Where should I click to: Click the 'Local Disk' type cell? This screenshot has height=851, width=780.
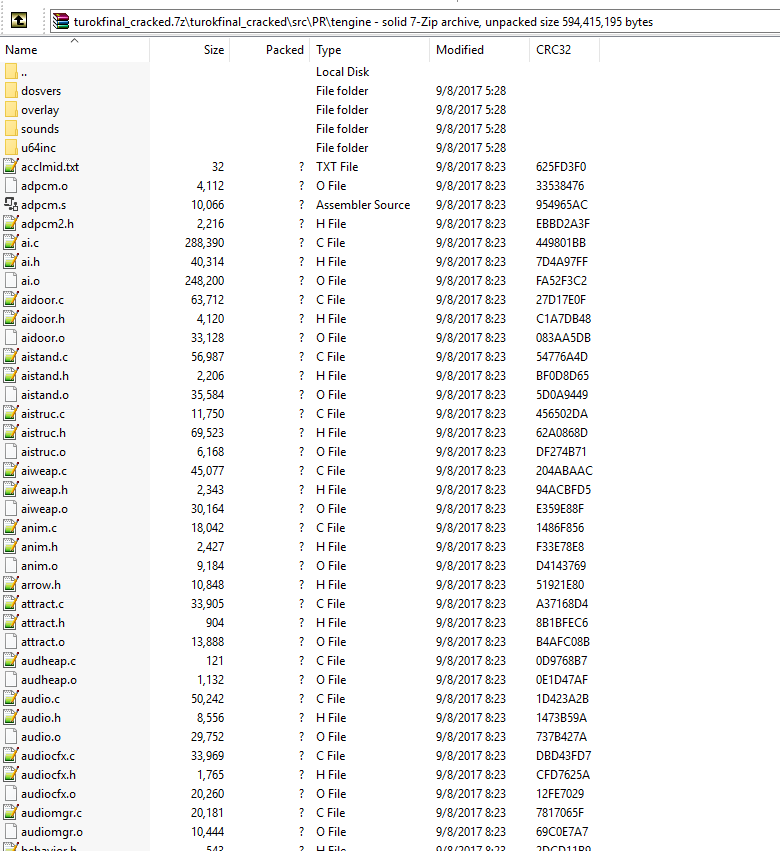[342, 72]
